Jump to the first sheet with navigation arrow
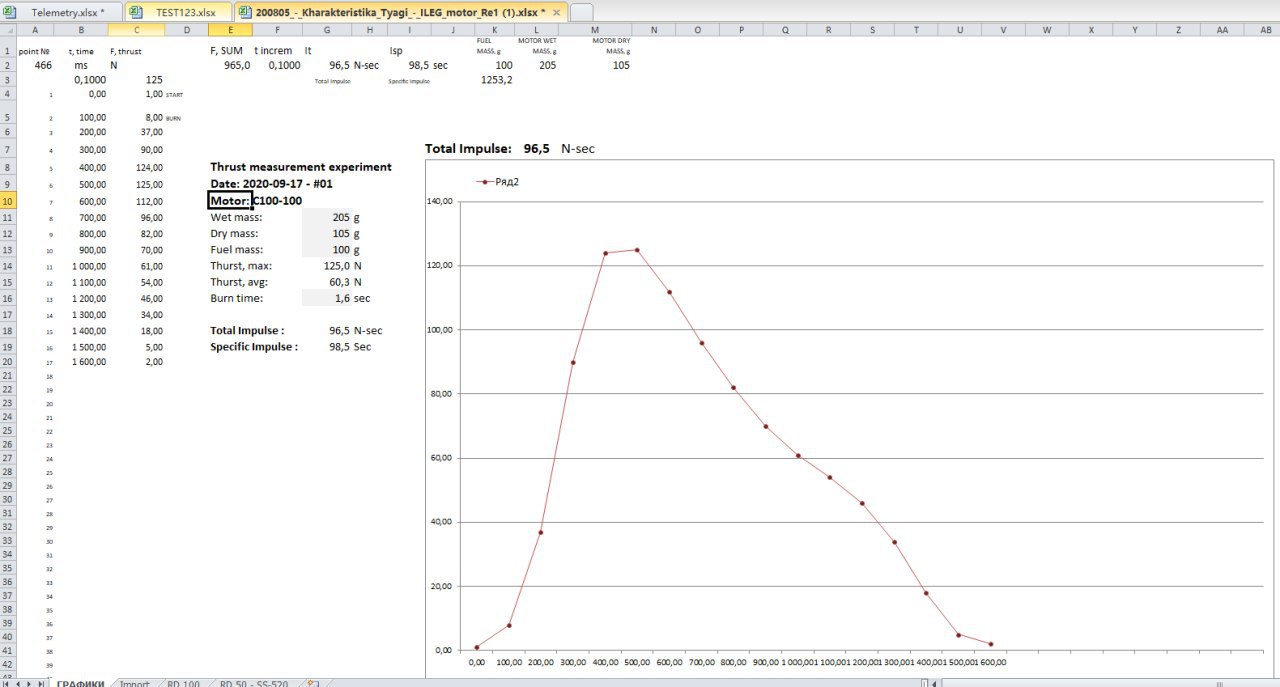1280x687 pixels. 5,683
